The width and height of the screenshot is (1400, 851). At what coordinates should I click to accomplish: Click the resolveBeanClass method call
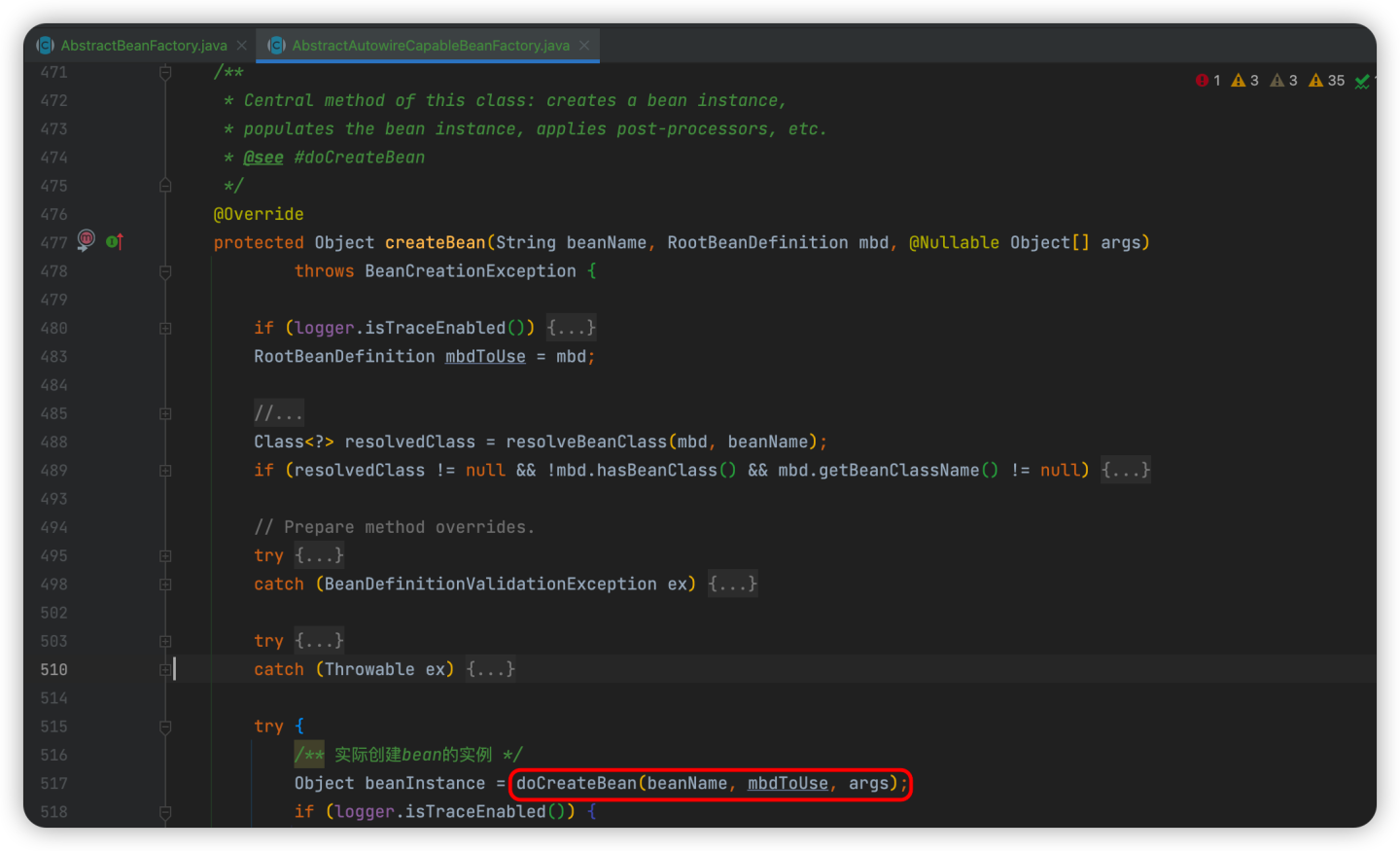pyautogui.click(x=586, y=443)
